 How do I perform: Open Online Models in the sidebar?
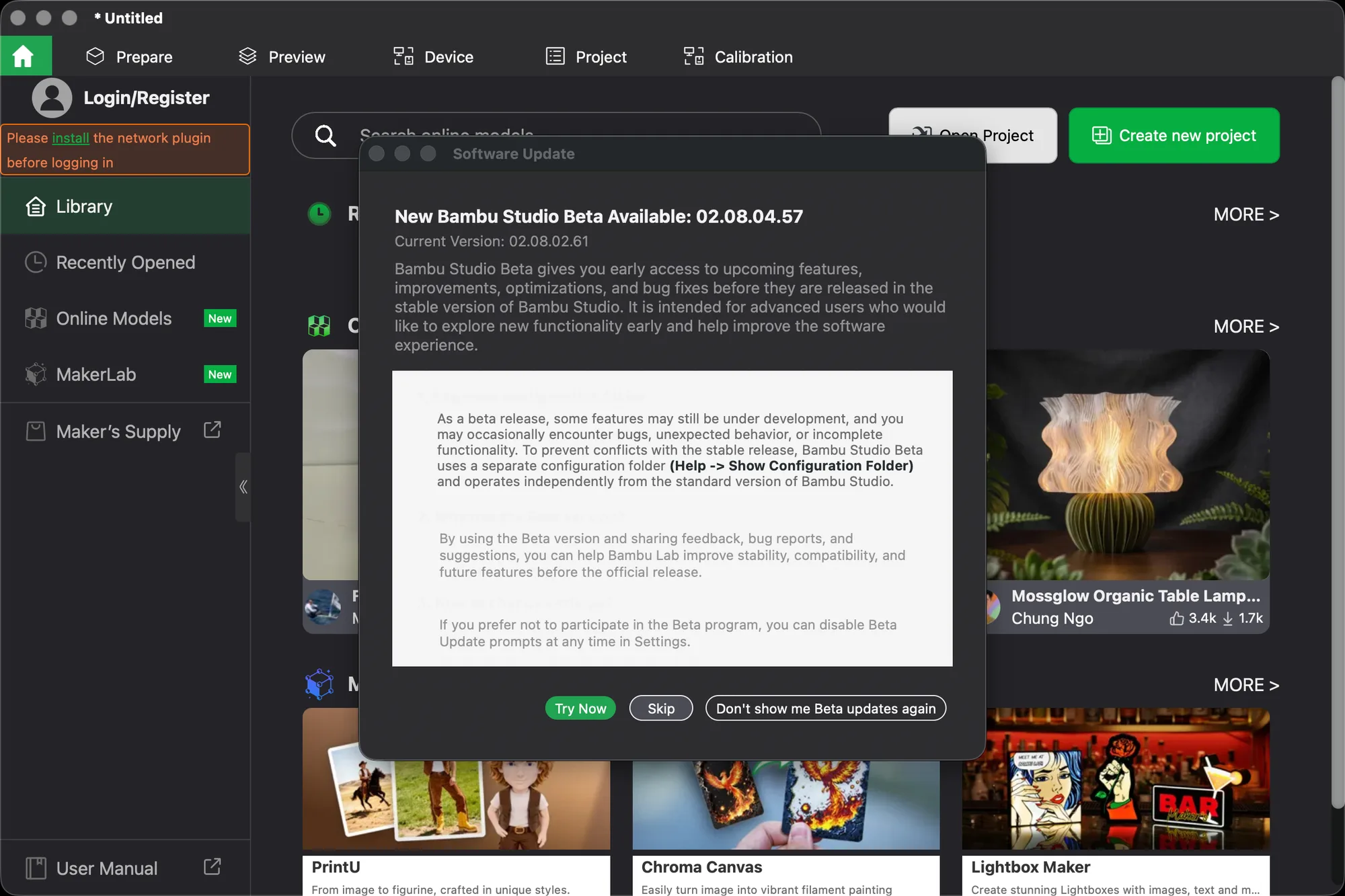pyautogui.click(x=125, y=319)
